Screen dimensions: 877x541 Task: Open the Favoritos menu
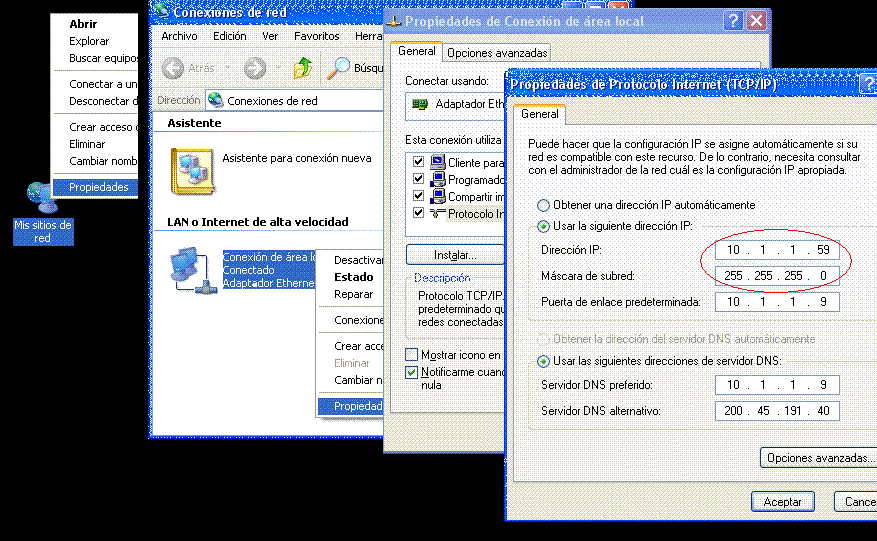click(x=316, y=36)
